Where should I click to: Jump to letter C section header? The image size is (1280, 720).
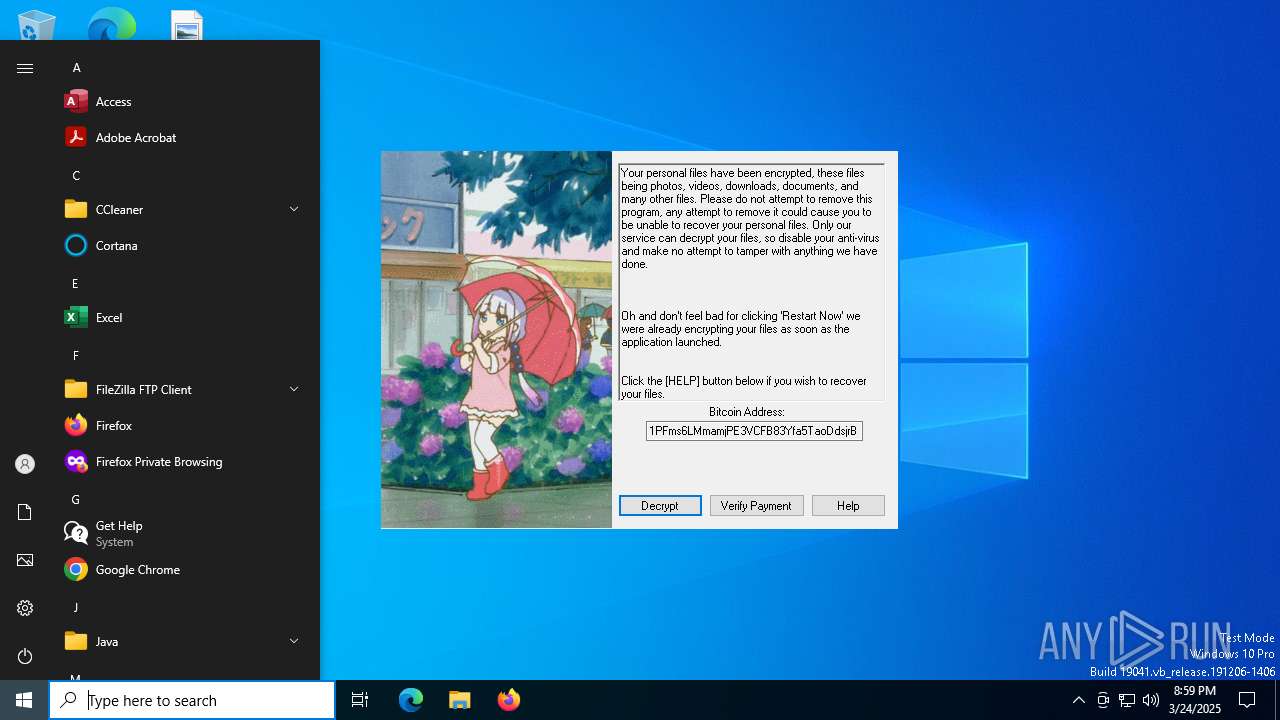click(76, 176)
